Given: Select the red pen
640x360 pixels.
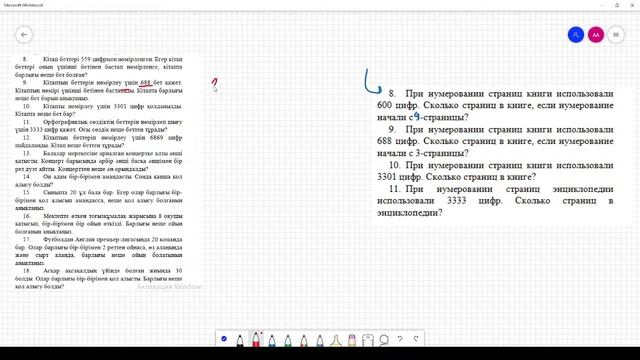Looking at the screenshot, I should [256, 339].
